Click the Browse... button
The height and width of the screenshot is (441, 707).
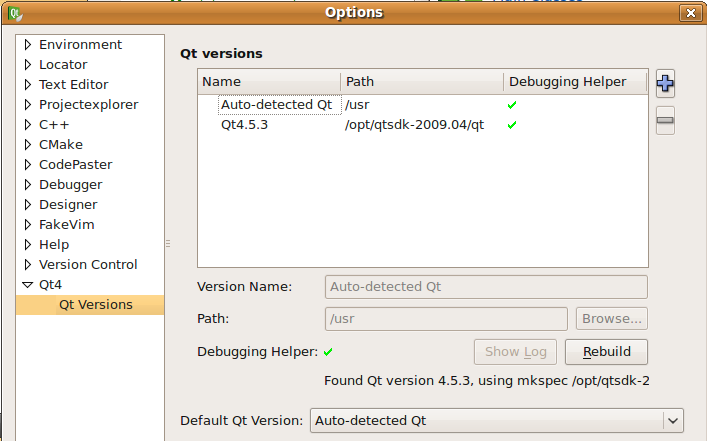pos(611,319)
